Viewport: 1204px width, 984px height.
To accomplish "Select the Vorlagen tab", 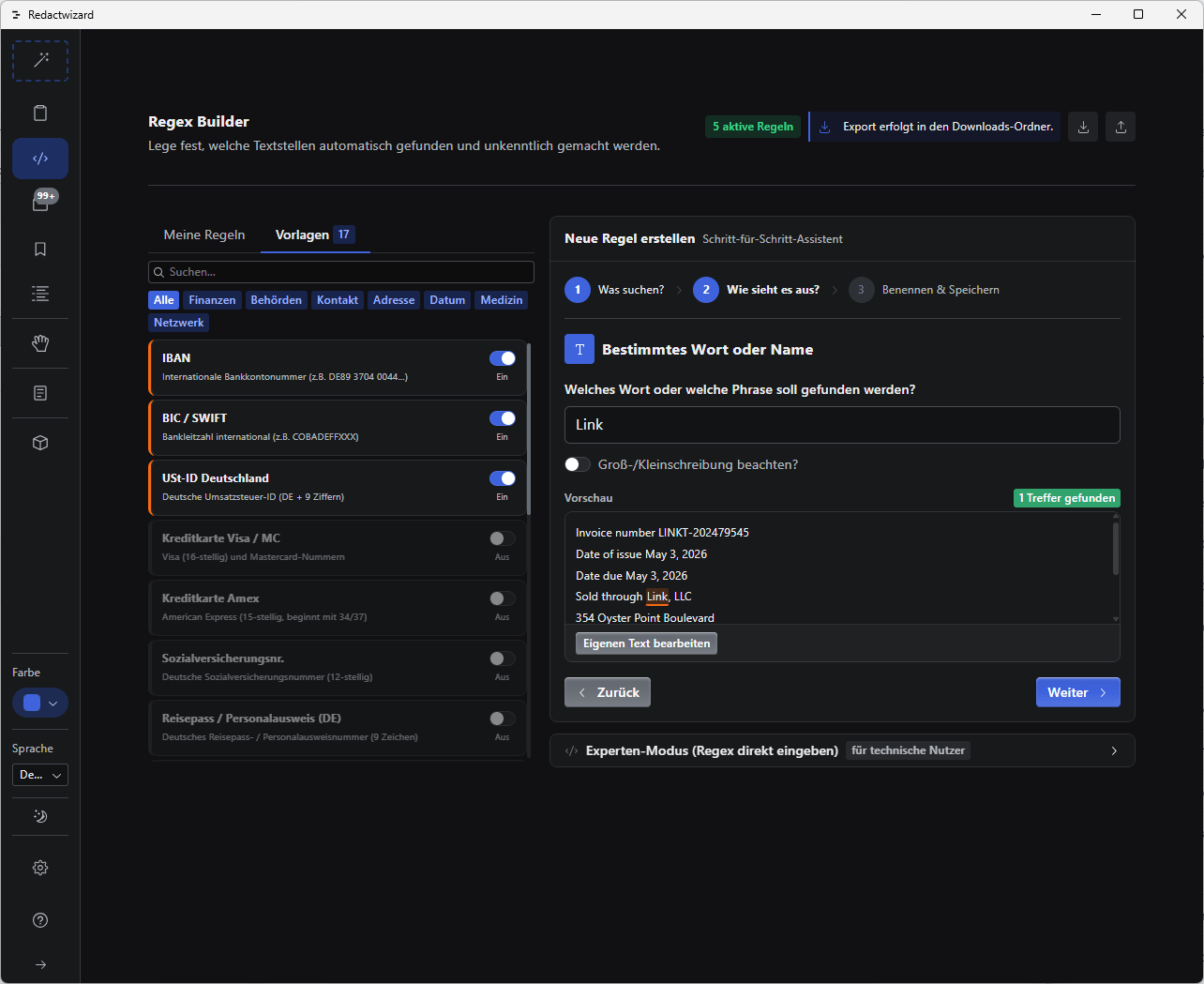I will click(315, 235).
